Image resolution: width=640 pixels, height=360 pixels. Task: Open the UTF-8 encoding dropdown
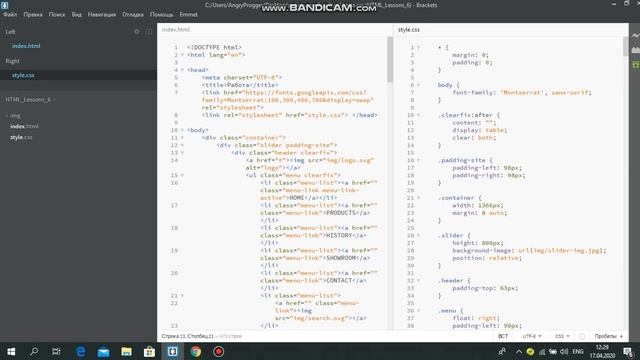tap(532, 336)
